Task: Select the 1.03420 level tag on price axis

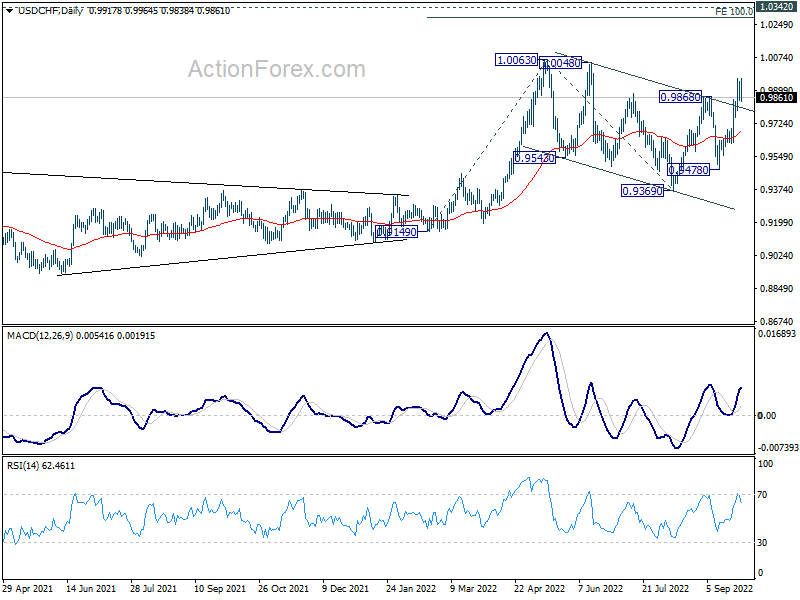Action: point(776,6)
